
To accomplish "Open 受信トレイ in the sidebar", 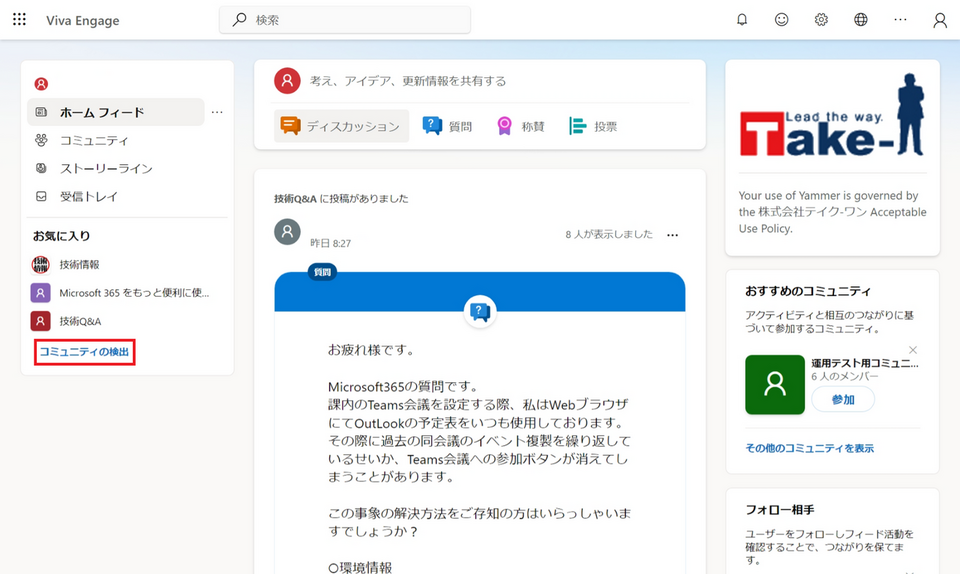I will (x=88, y=196).
